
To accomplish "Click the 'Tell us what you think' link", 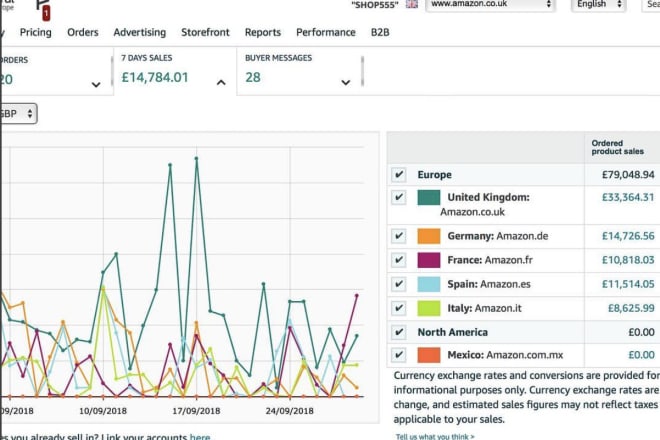I will [x=435, y=437].
